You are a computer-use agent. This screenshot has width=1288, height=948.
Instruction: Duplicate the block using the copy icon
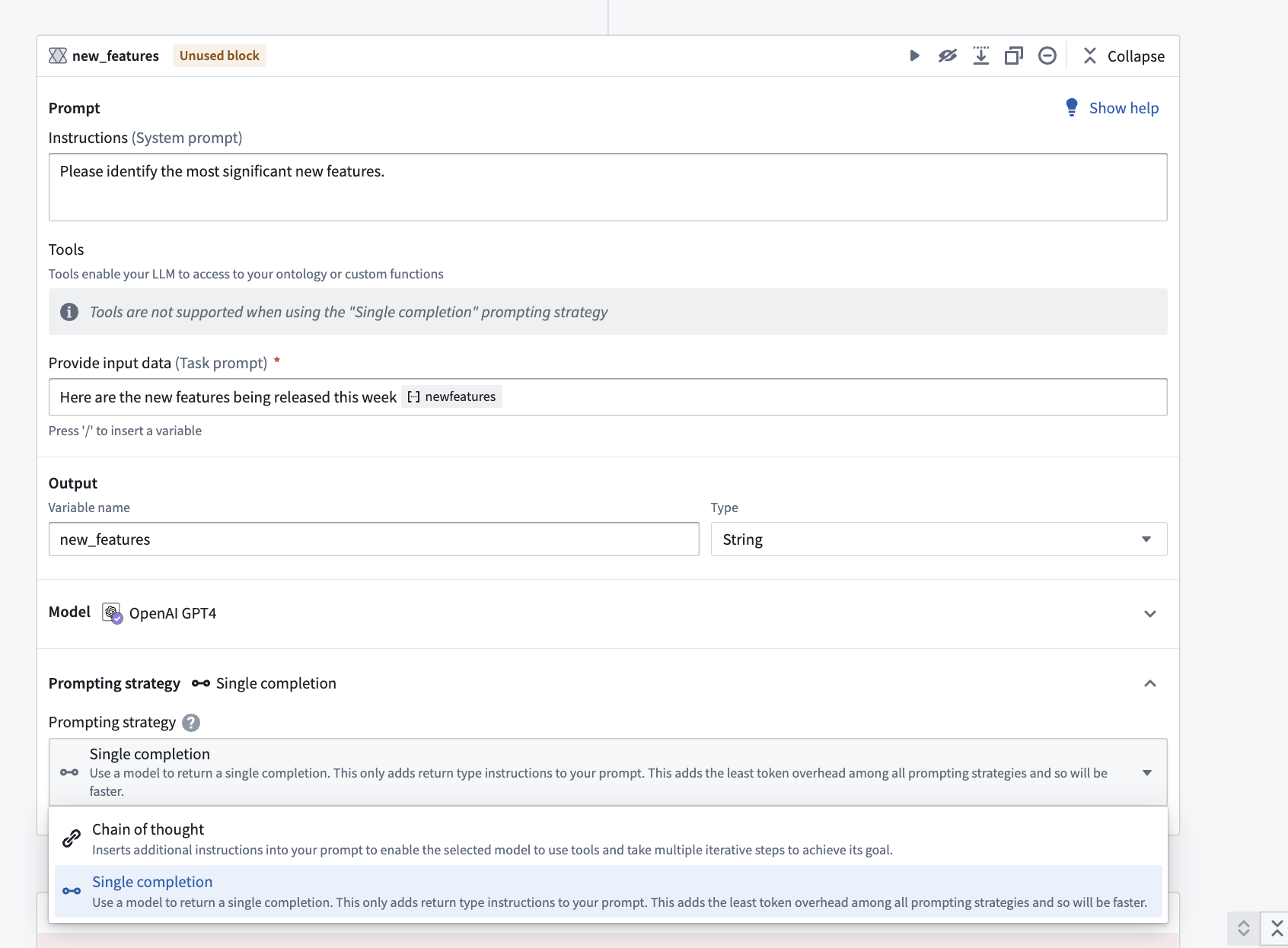(1014, 56)
